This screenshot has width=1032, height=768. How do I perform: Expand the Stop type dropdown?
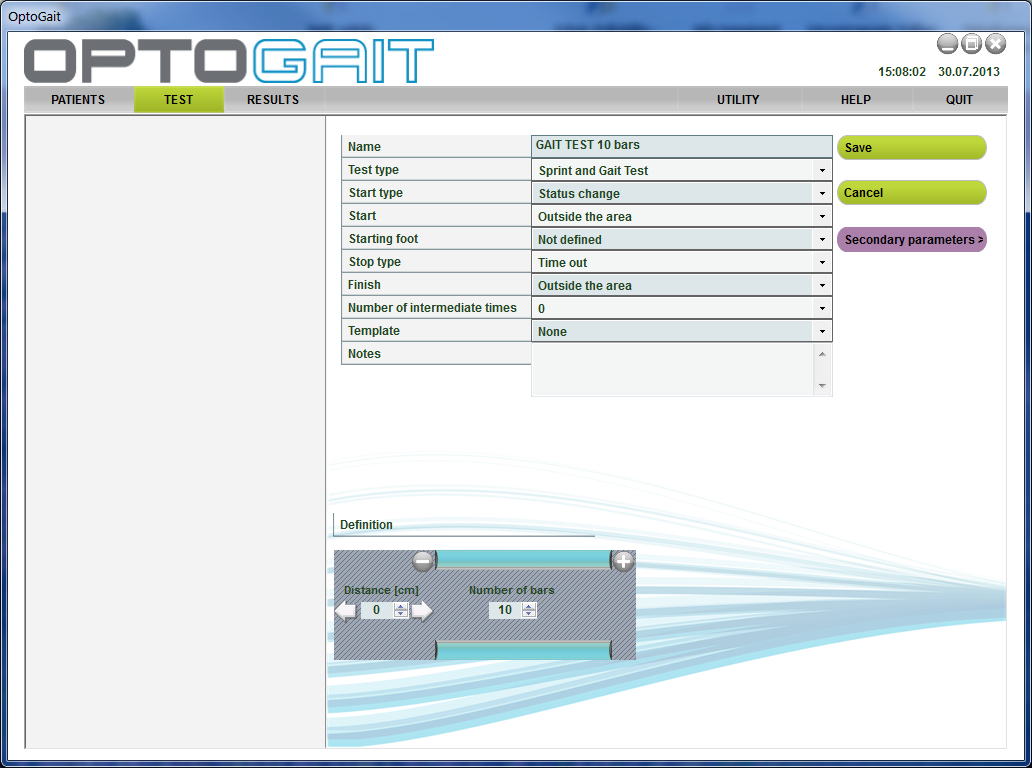822,263
